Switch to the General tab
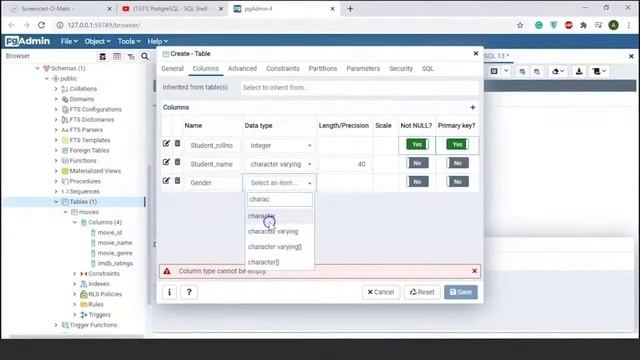This screenshot has height=360, width=640. [x=172, y=69]
